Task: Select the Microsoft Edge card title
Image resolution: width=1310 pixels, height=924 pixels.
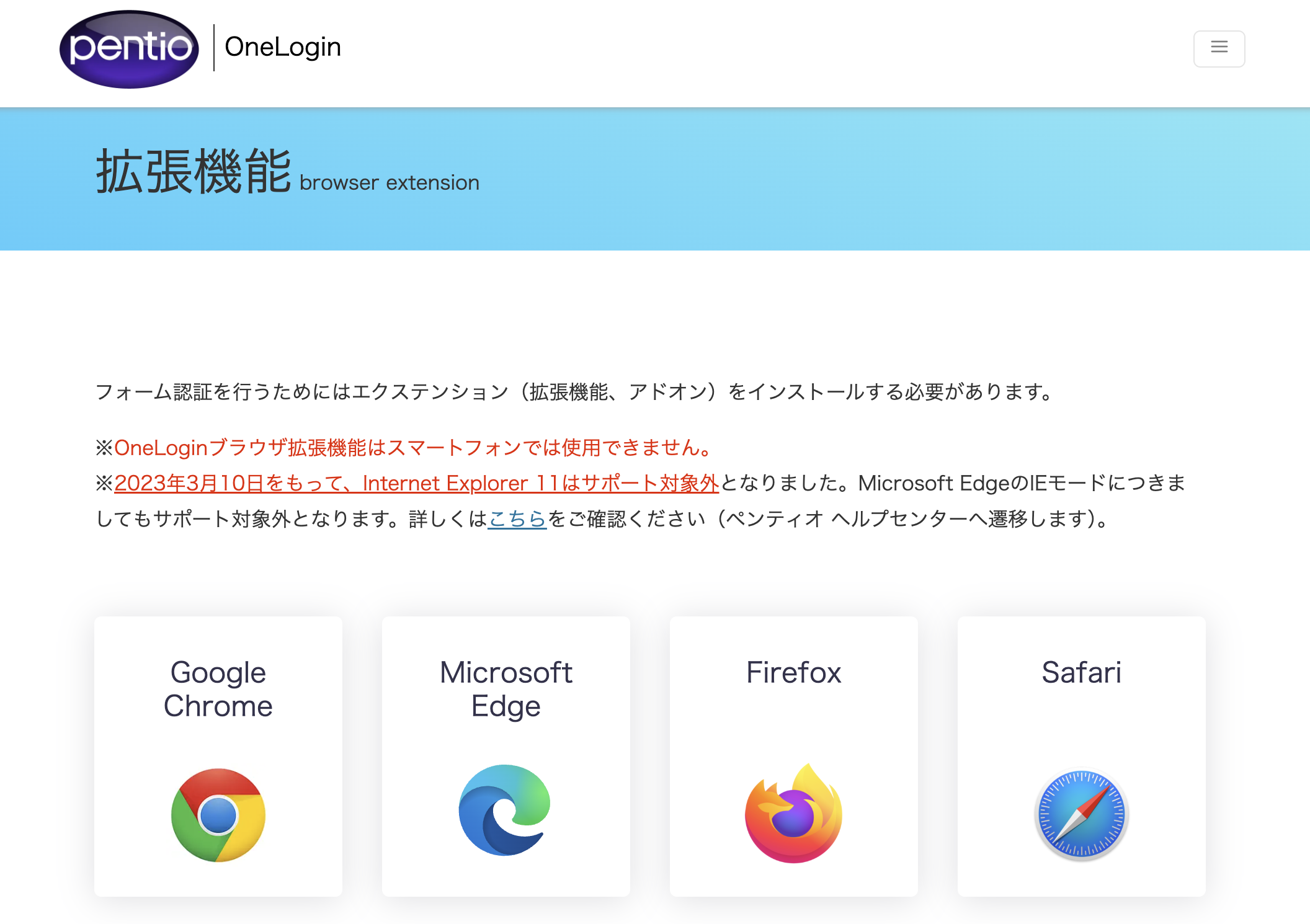Action: coord(506,689)
